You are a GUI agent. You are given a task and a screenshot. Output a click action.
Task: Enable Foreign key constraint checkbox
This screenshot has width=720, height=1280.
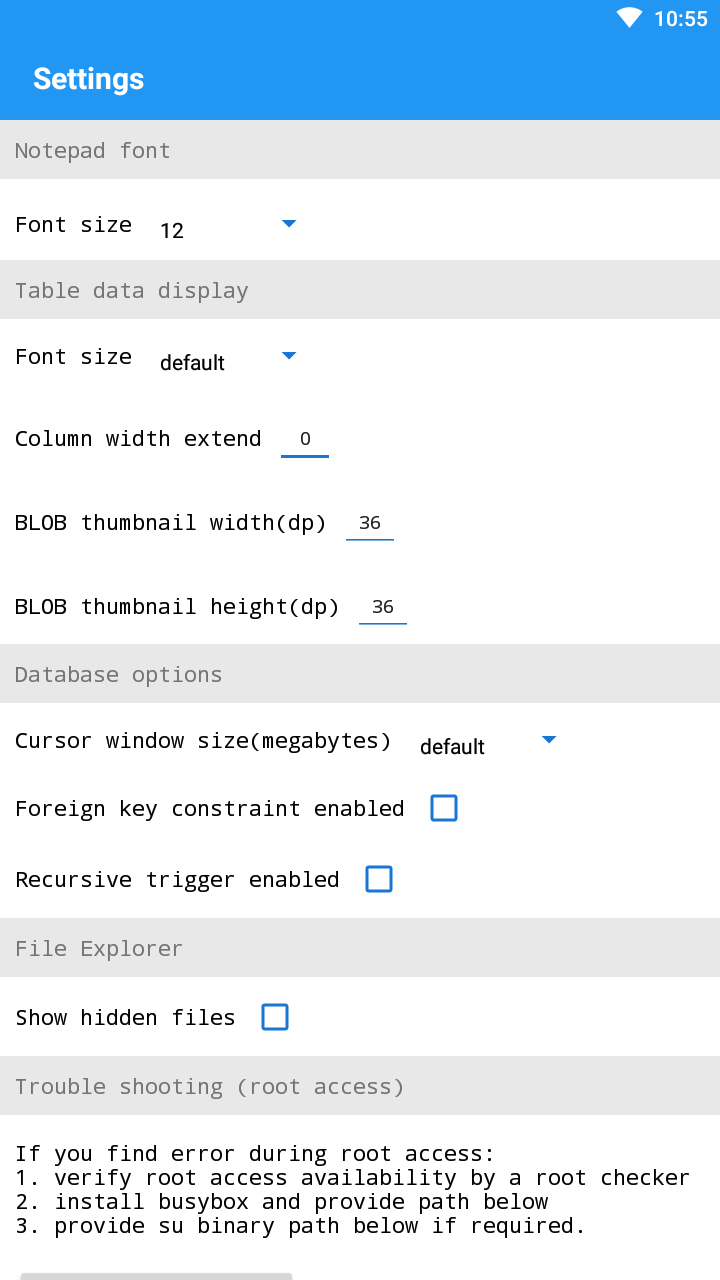[444, 808]
